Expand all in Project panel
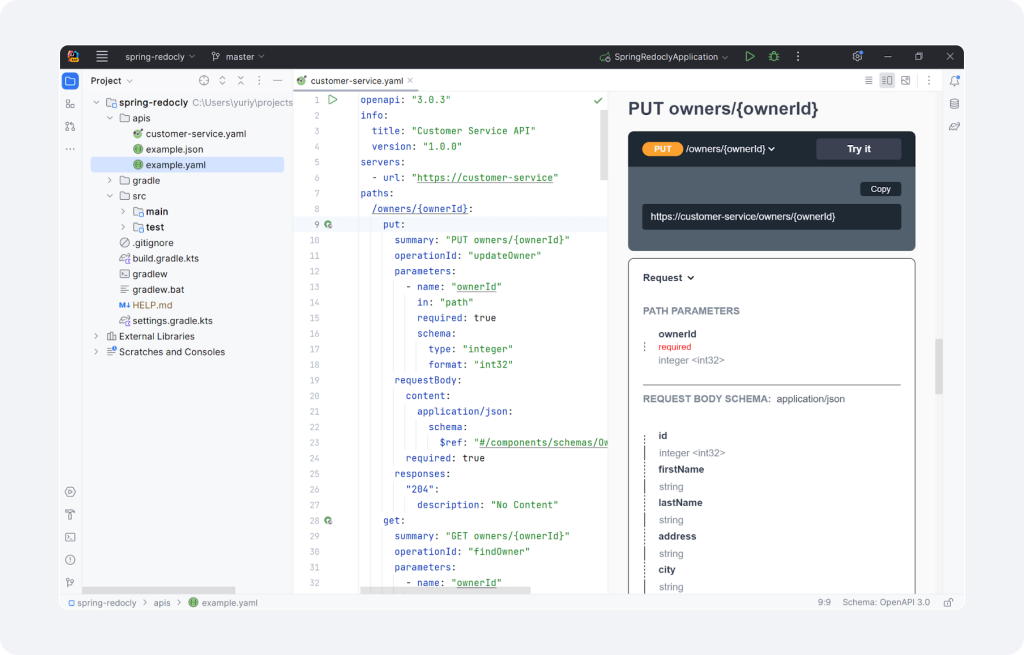Image resolution: width=1024 pixels, height=655 pixels. (222, 80)
